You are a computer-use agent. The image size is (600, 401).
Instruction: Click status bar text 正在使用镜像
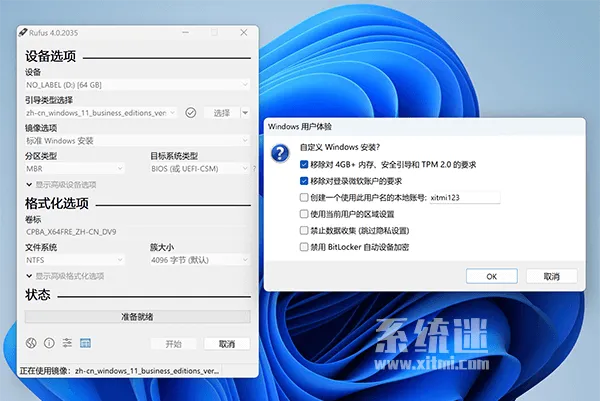(x=119, y=371)
